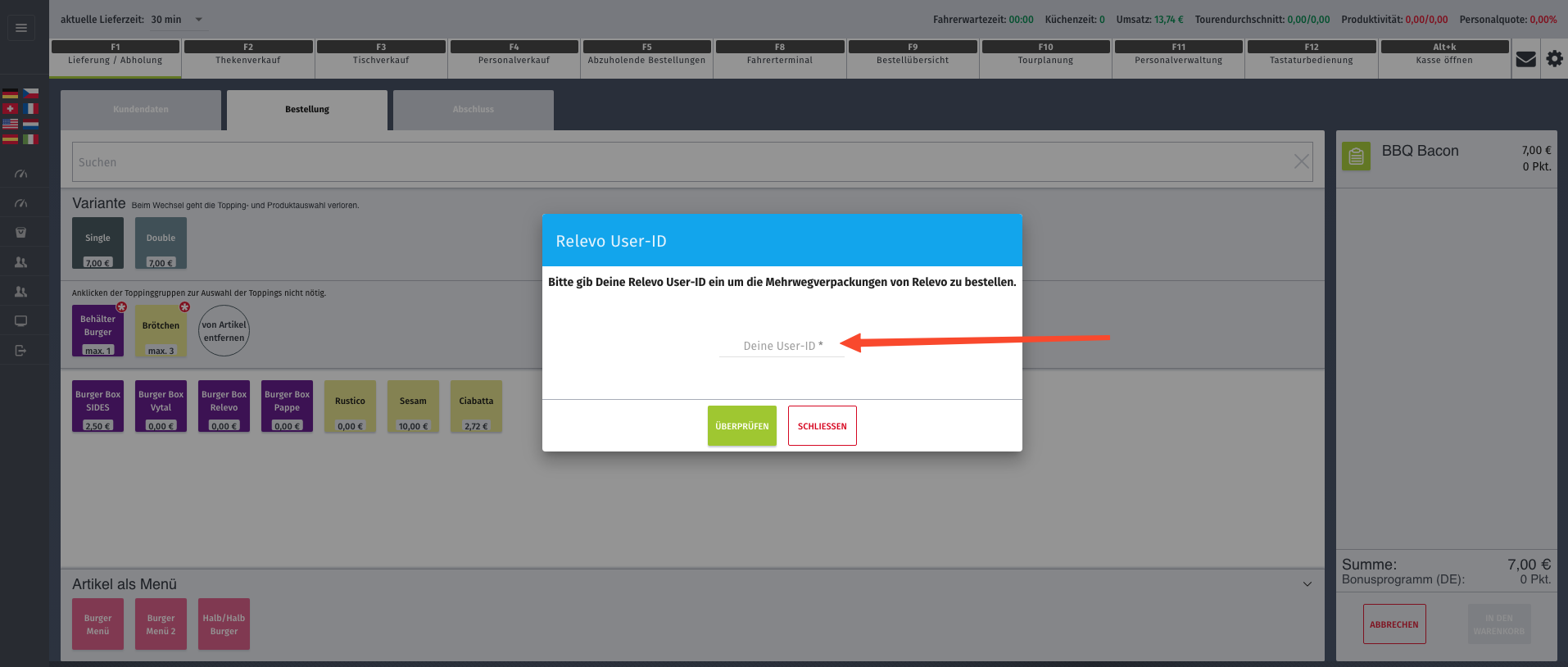The width and height of the screenshot is (1568, 667).
Task: Select the Spanish flag language
Action: (x=10, y=138)
